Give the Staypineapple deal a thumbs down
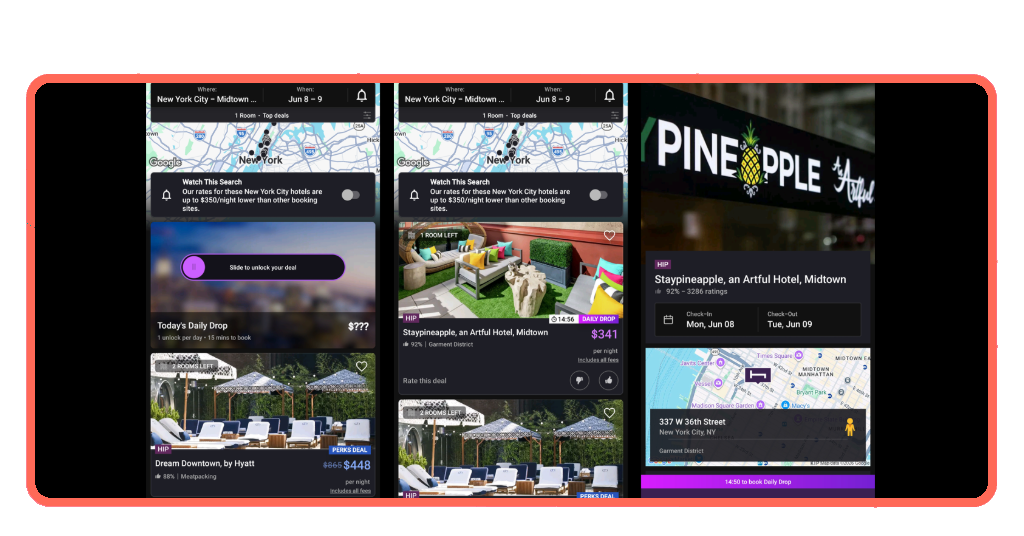The width and height of the screenshot is (1024, 536). click(x=579, y=380)
